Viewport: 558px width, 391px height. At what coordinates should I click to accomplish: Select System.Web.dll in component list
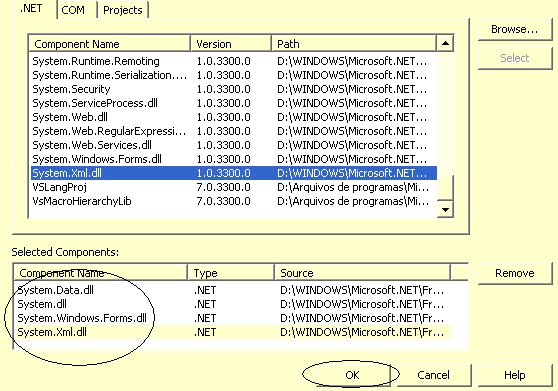(x=233, y=117)
